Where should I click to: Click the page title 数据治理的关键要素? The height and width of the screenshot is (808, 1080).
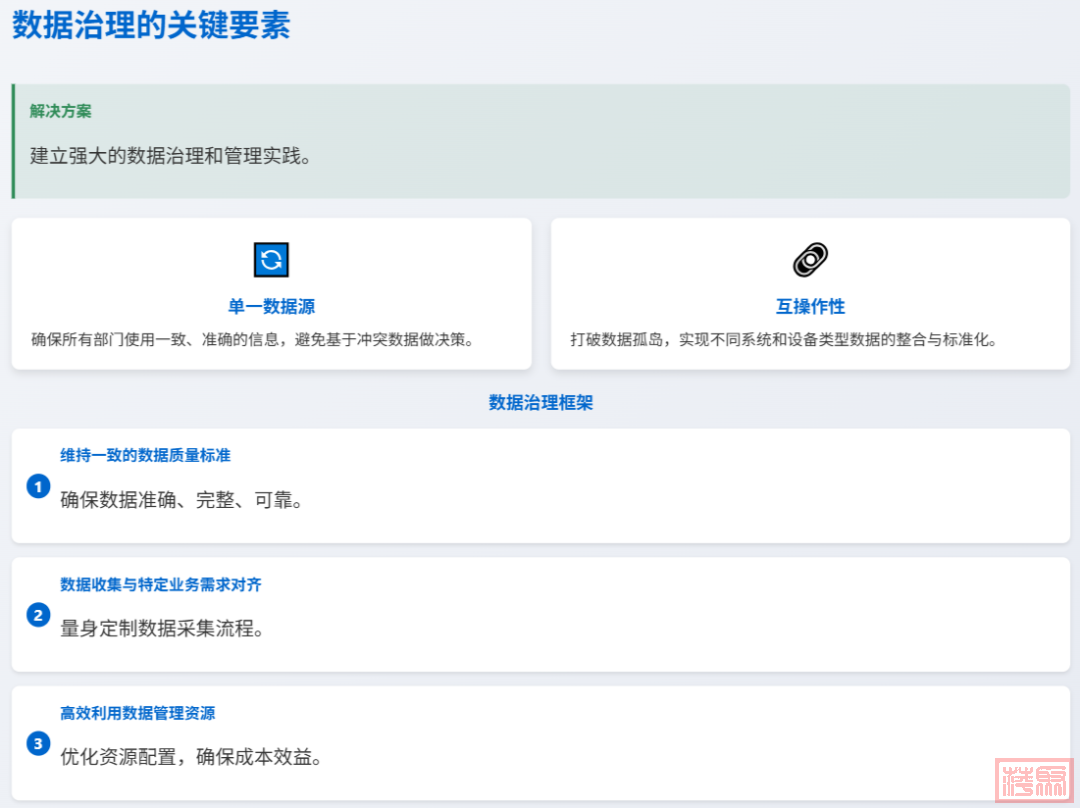coord(151,26)
